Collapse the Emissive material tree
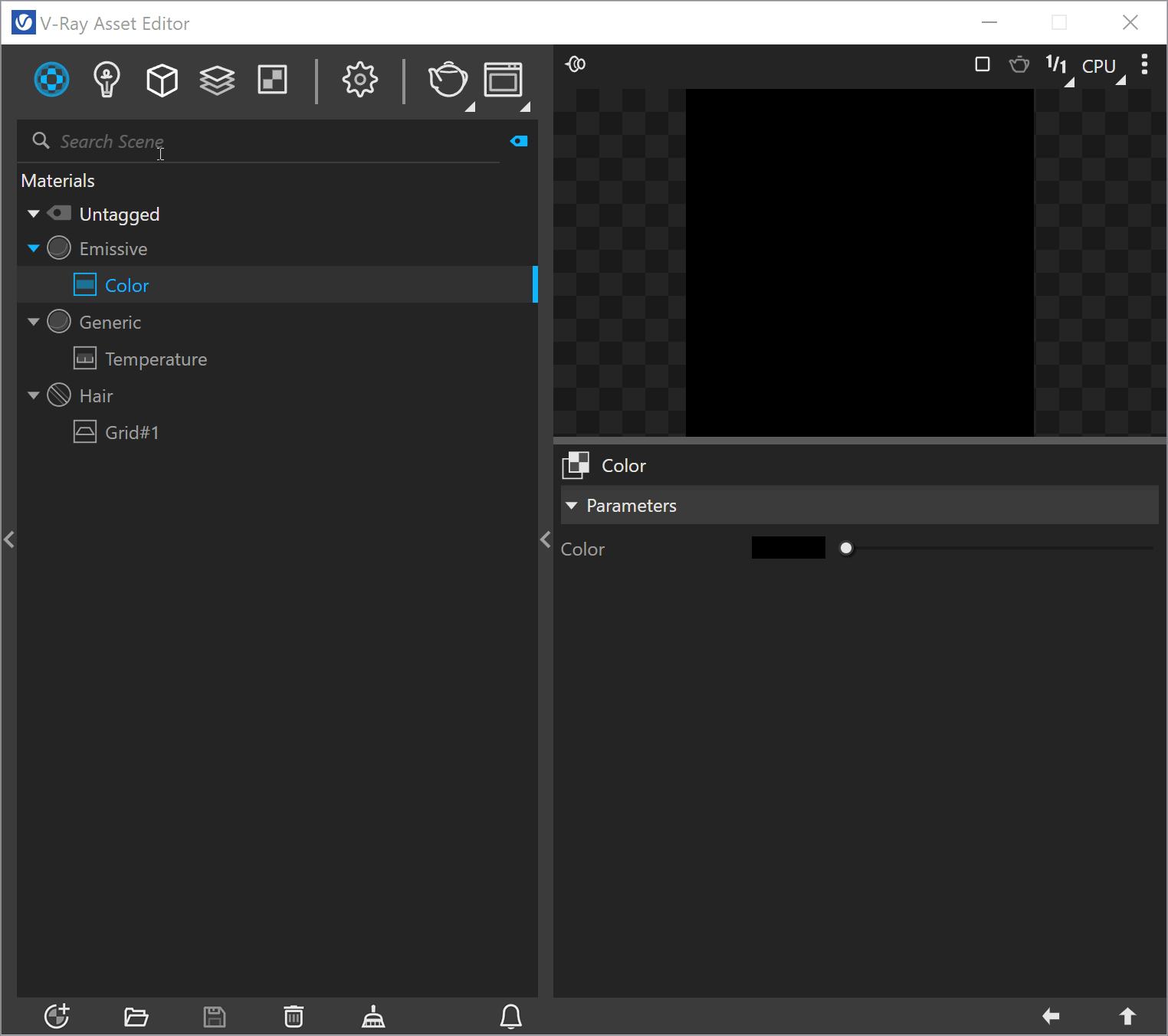This screenshot has height=1036, width=1168. pyautogui.click(x=34, y=248)
